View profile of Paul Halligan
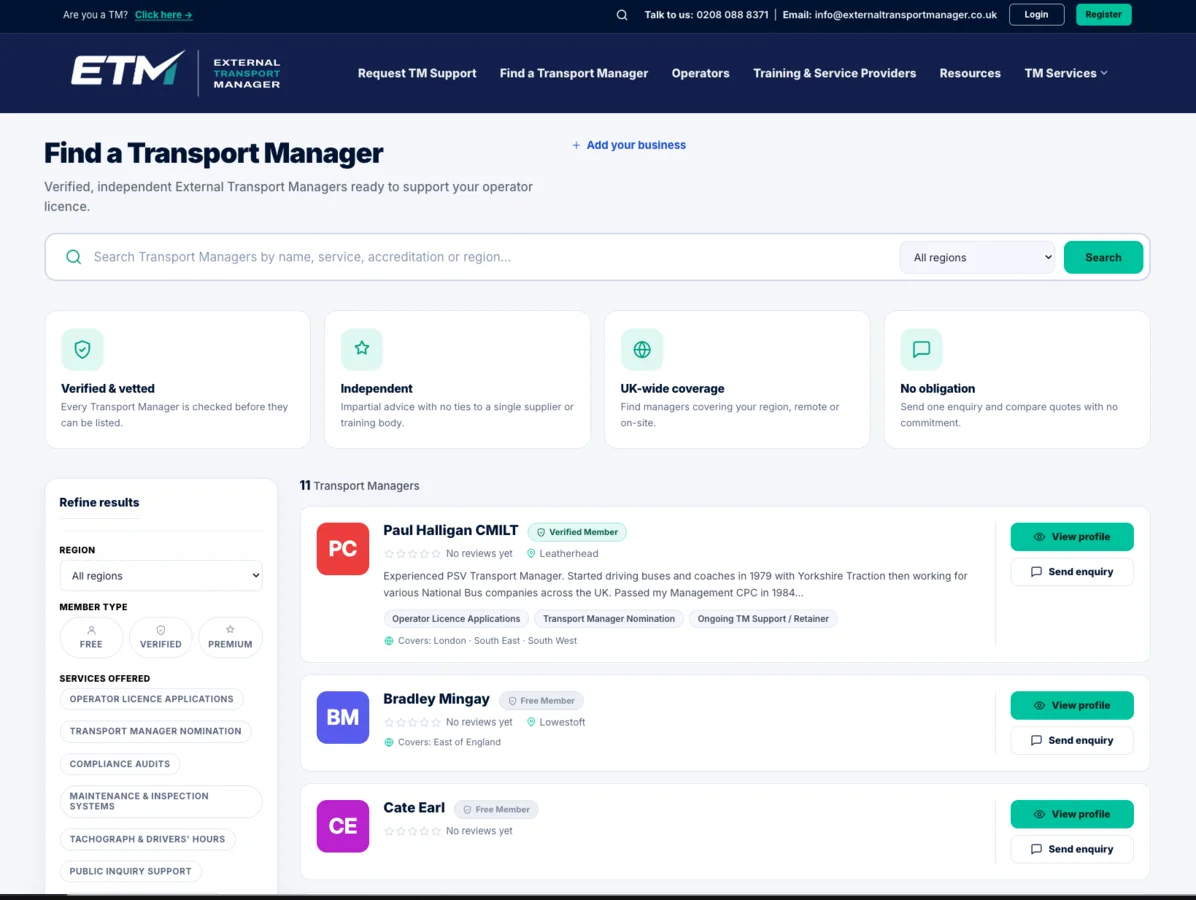The height and width of the screenshot is (900, 1196). (x=1072, y=537)
